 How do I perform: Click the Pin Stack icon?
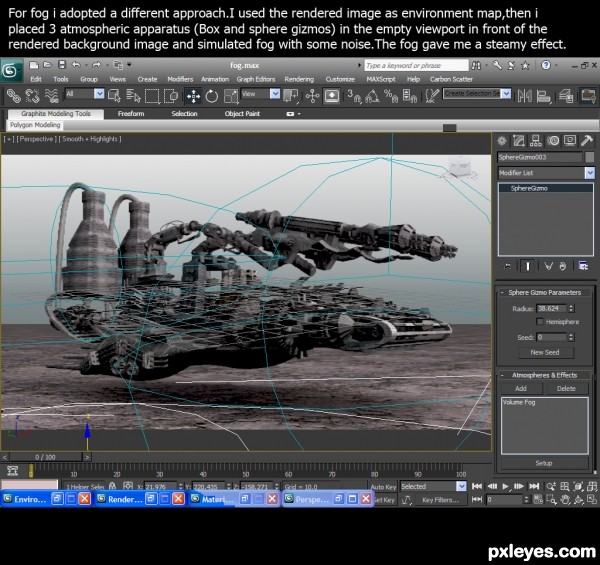tap(508, 266)
